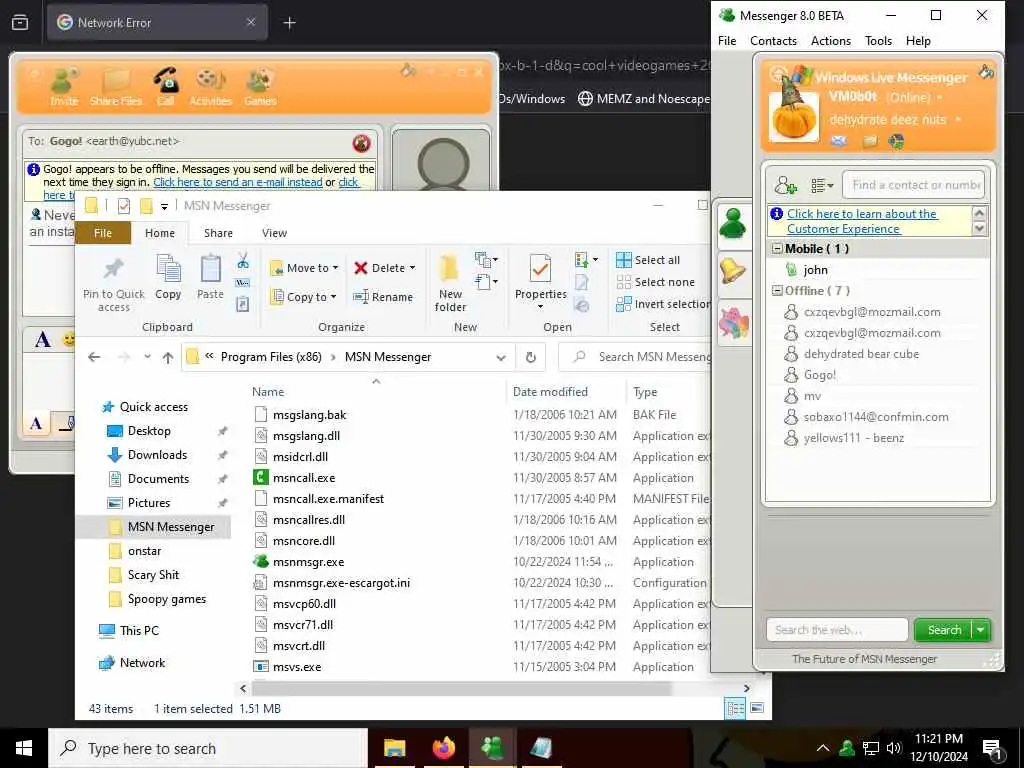This screenshot has width=1024, height=768.
Task: Click the green Search button
Action: click(944, 630)
